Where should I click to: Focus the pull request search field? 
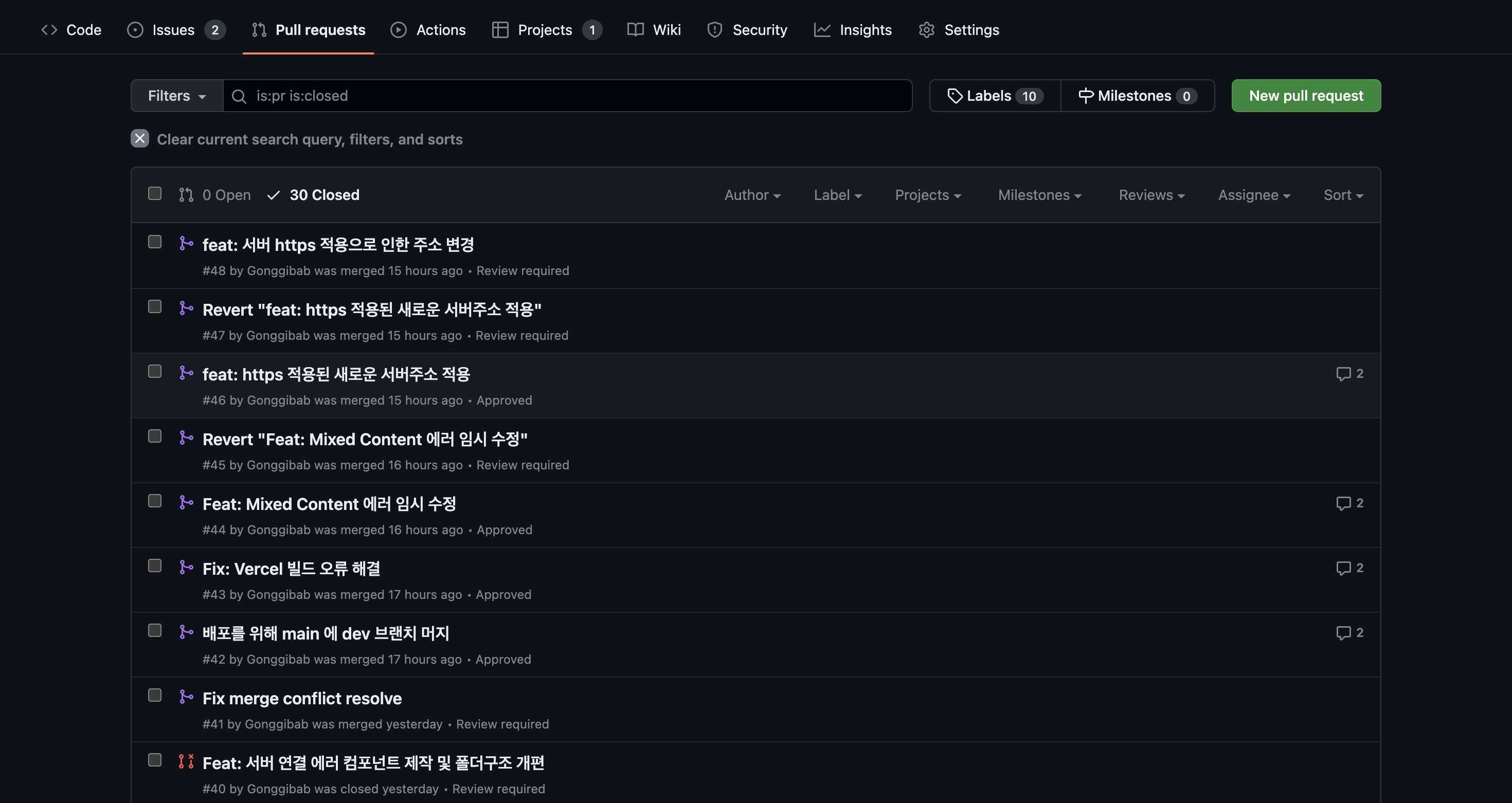point(568,96)
